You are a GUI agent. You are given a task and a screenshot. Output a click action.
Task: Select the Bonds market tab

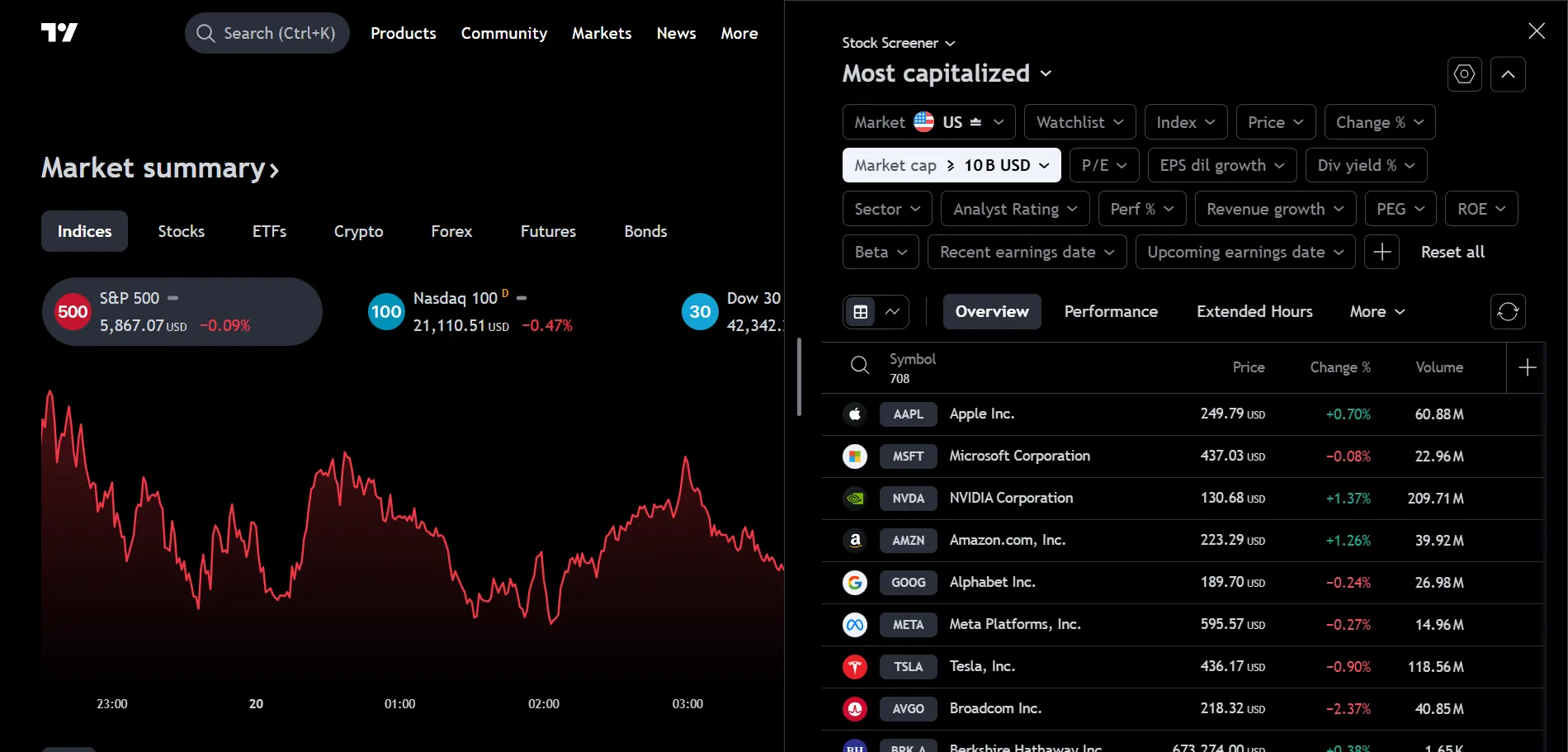tap(645, 231)
